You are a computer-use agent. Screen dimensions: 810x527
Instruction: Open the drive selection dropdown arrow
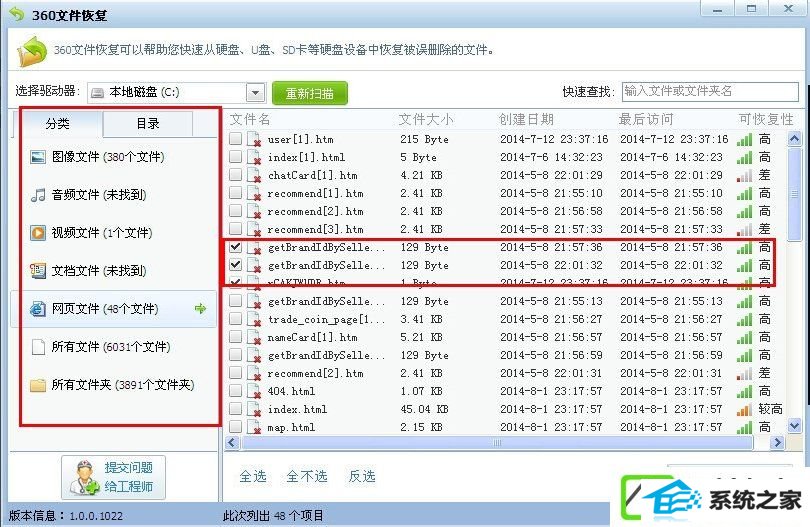click(255, 93)
